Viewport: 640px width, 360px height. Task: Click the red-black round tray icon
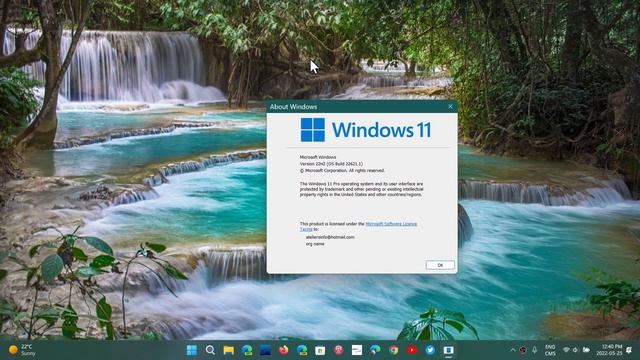(x=523, y=350)
